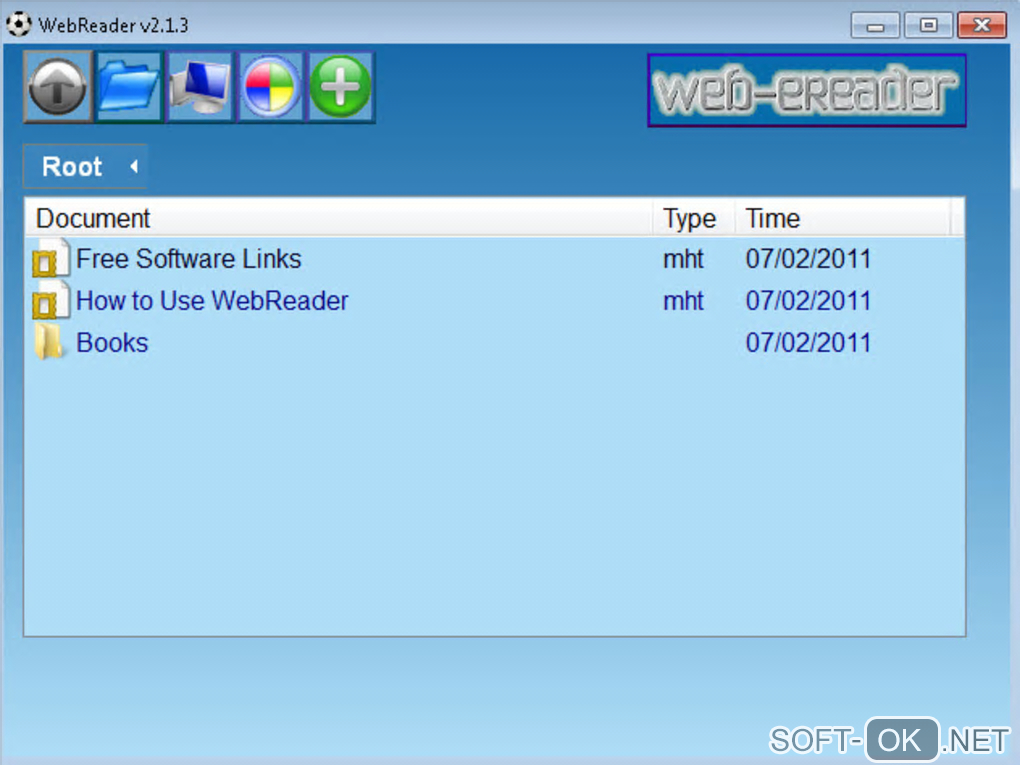Sort by the Time column header
The height and width of the screenshot is (765, 1020).
842,218
